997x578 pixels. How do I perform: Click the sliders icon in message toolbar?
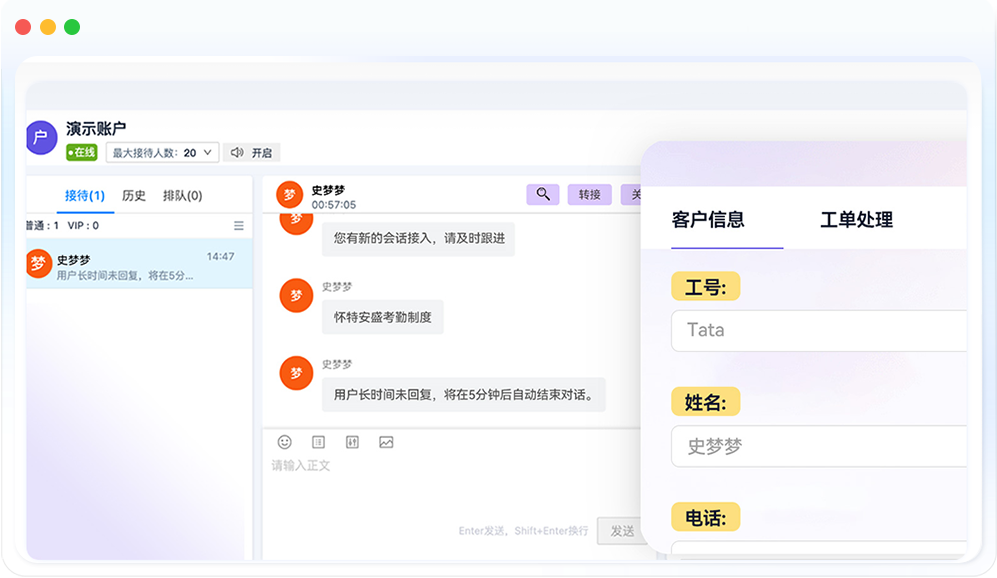pyautogui.click(x=352, y=442)
